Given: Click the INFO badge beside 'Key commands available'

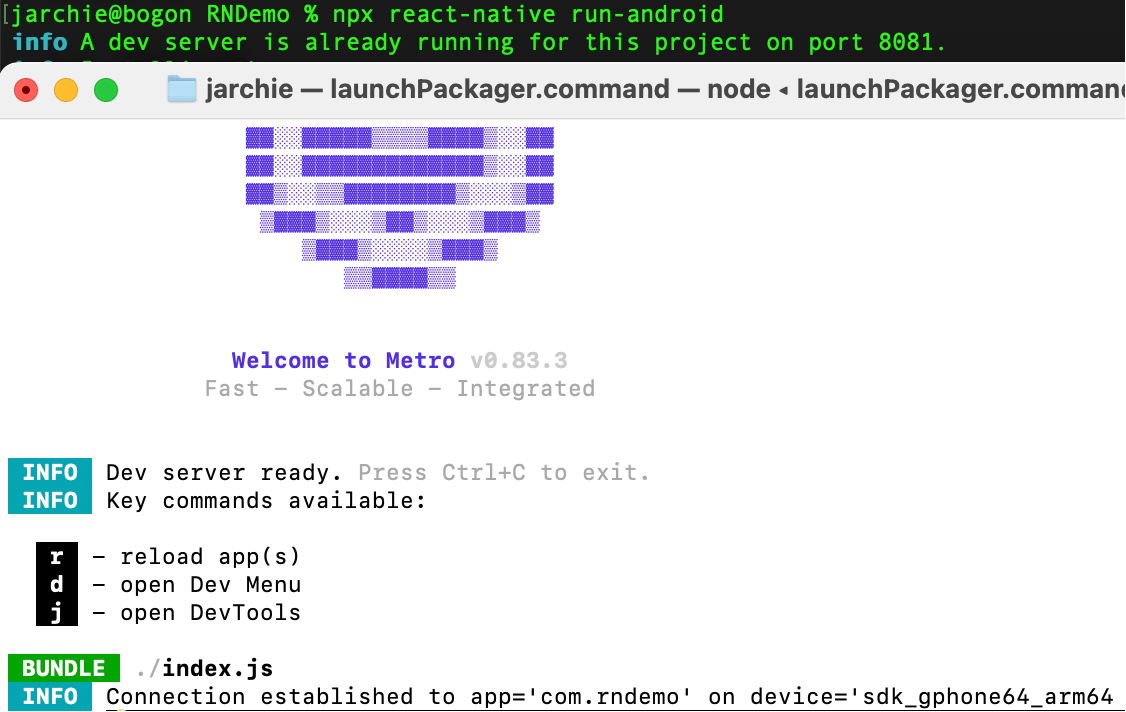Looking at the screenshot, I should click(50, 500).
